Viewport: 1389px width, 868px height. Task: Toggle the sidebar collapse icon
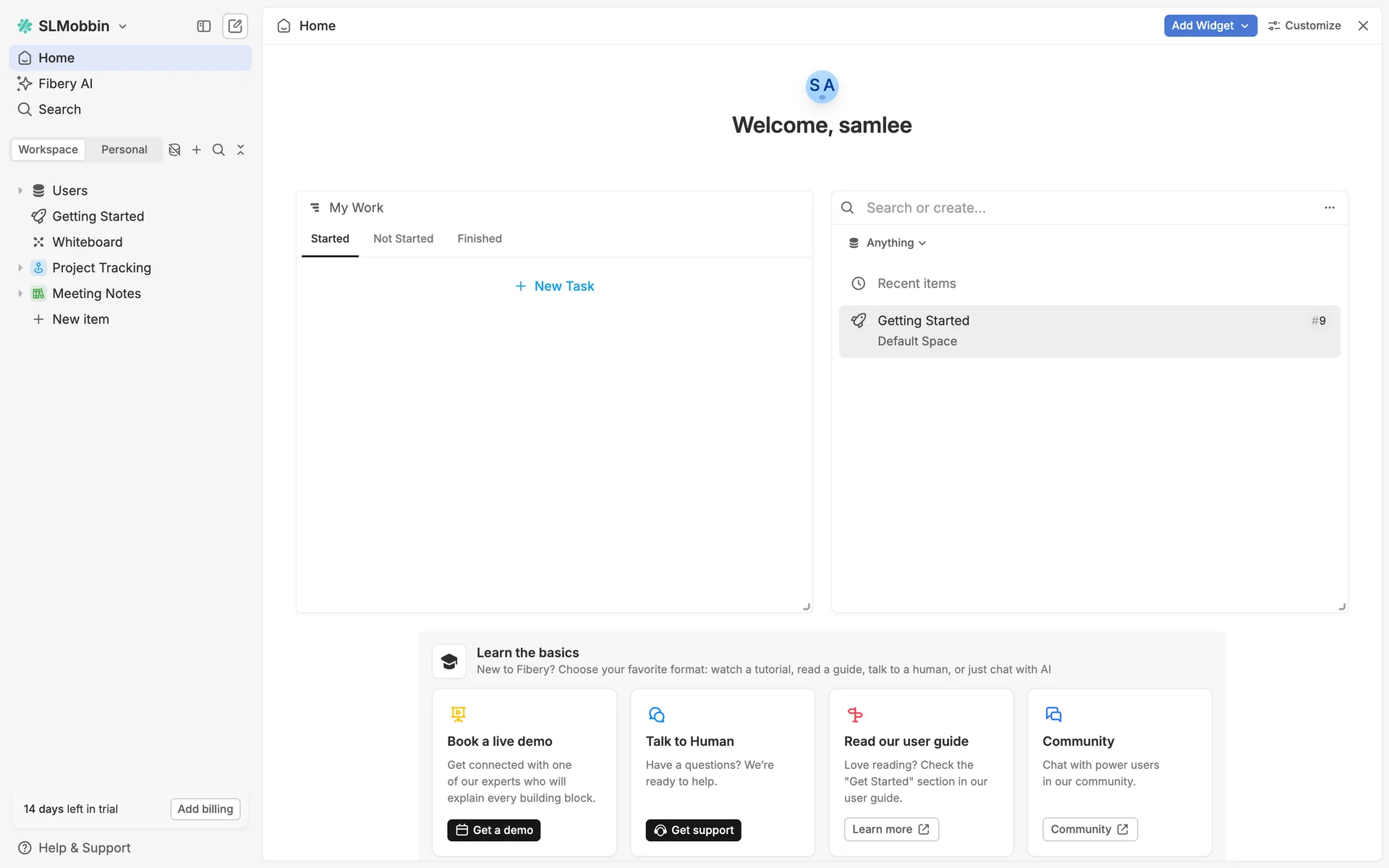click(203, 26)
